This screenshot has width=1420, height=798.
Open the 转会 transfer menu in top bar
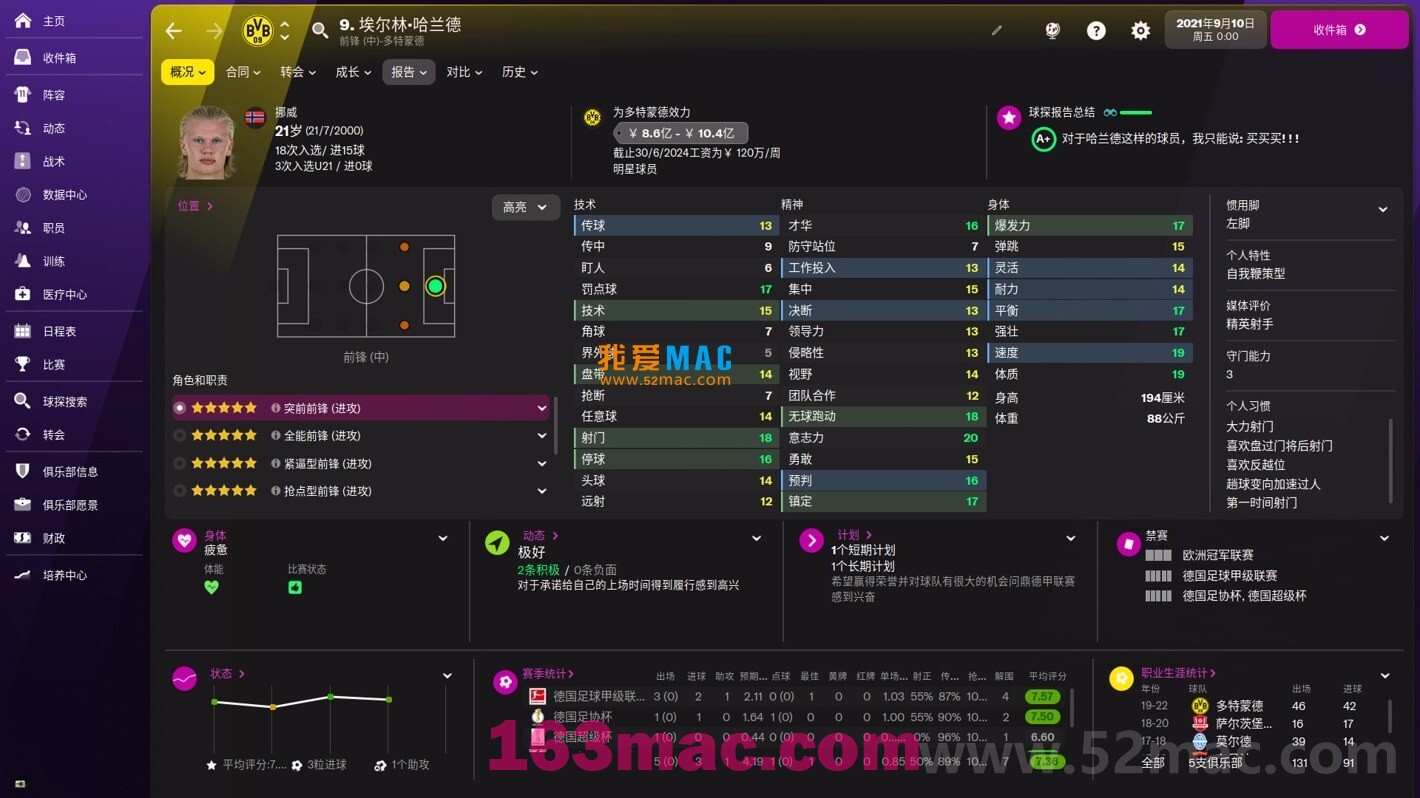coord(298,72)
